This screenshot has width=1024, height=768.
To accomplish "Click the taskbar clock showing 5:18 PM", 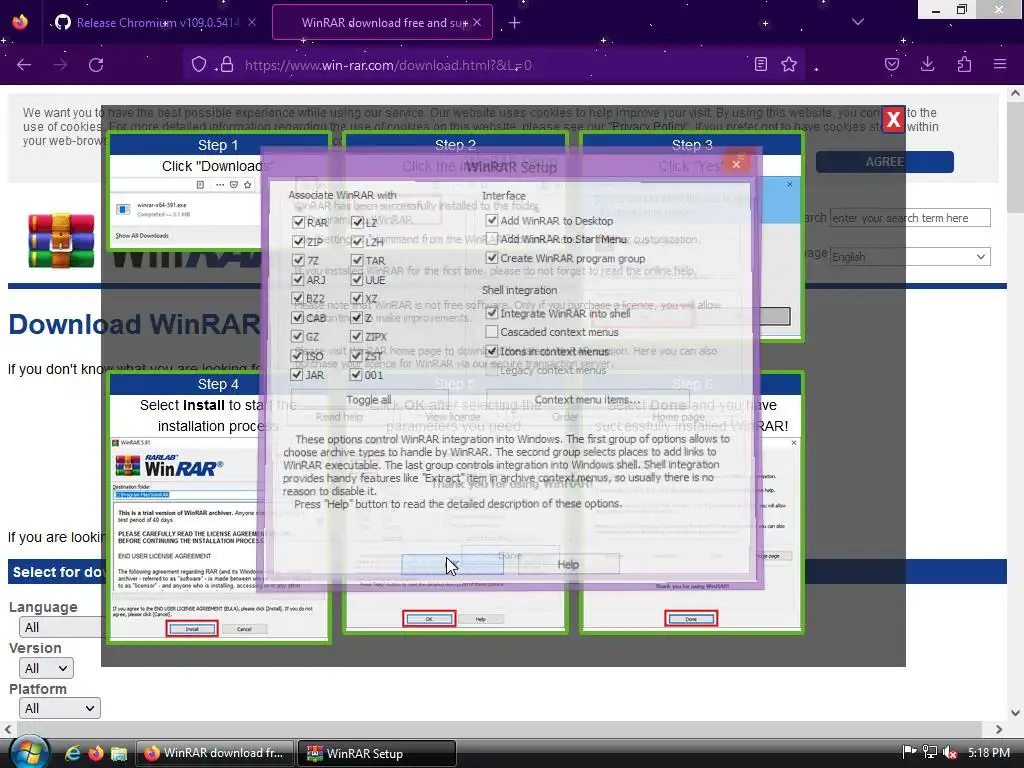I will [989, 752].
